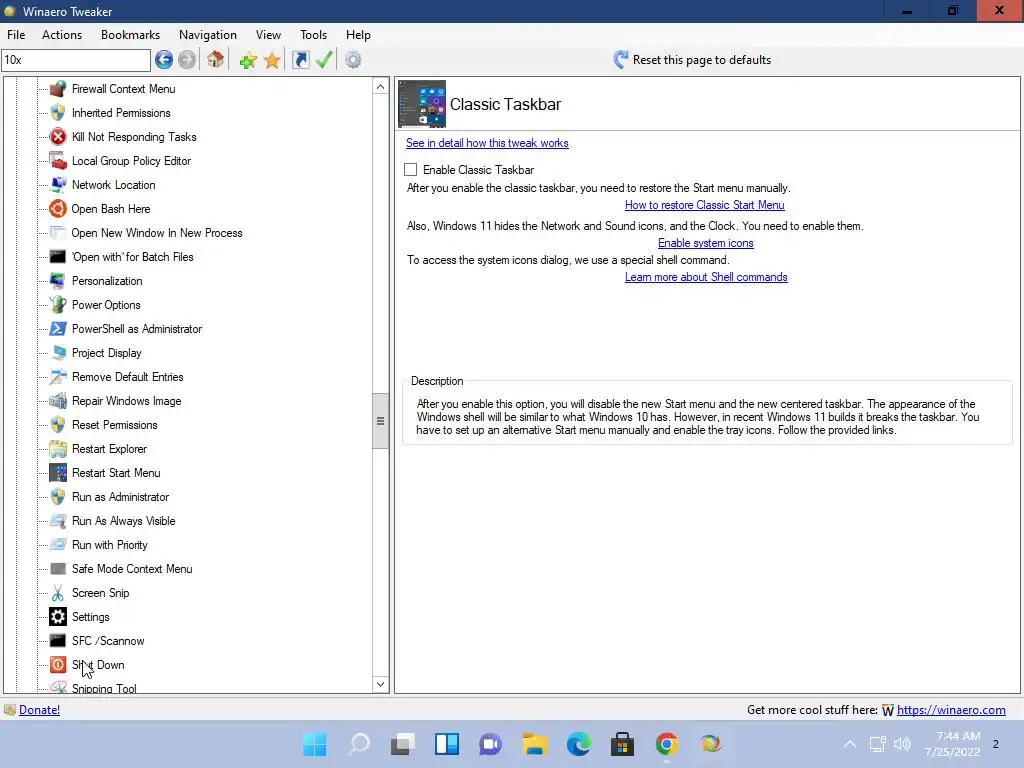Click the taskbar volume speaker icon

(902, 744)
